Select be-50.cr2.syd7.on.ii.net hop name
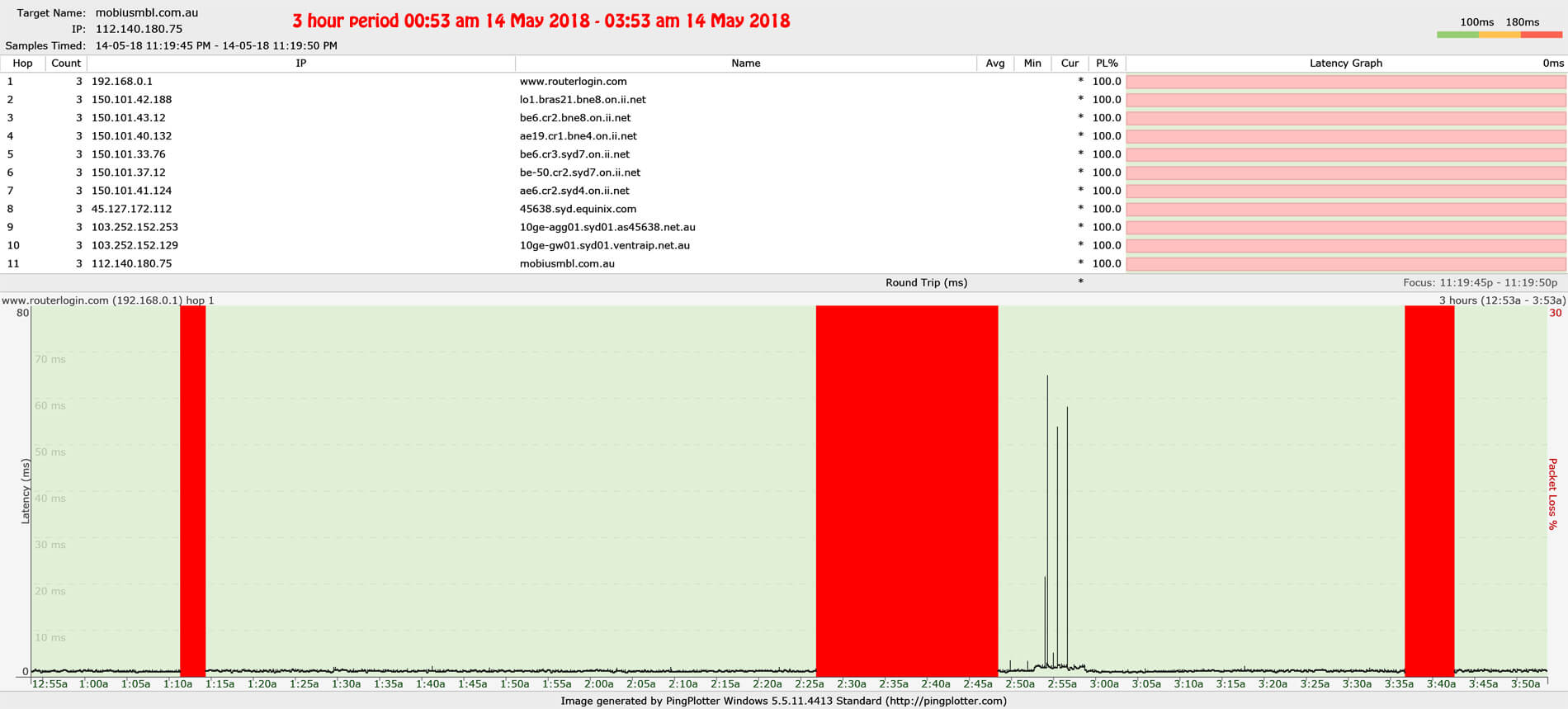Image resolution: width=1568 pixels, height=709 pixels. [x=580, y=173]
